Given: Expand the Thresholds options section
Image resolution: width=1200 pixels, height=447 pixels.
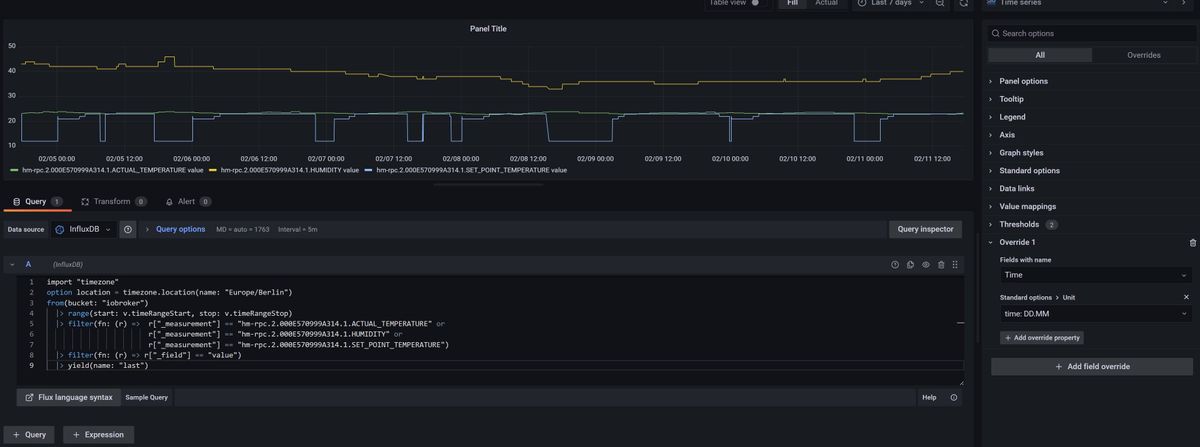Looking at the screenshot, I should click(x=1019, y=224).
